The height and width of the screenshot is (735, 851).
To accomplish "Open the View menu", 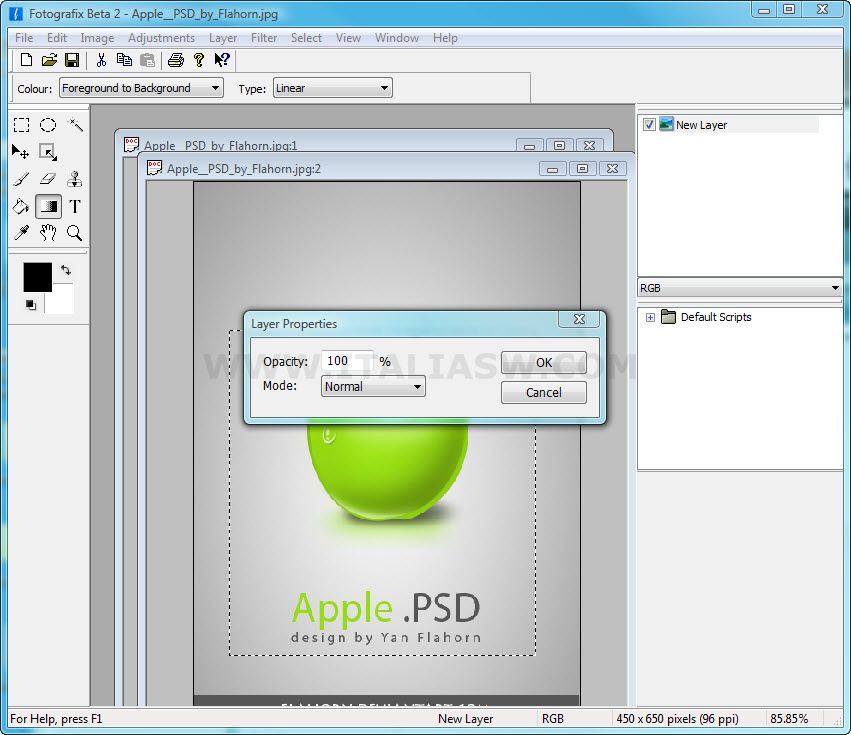I will pyautogui.click(x=348, y=38).
